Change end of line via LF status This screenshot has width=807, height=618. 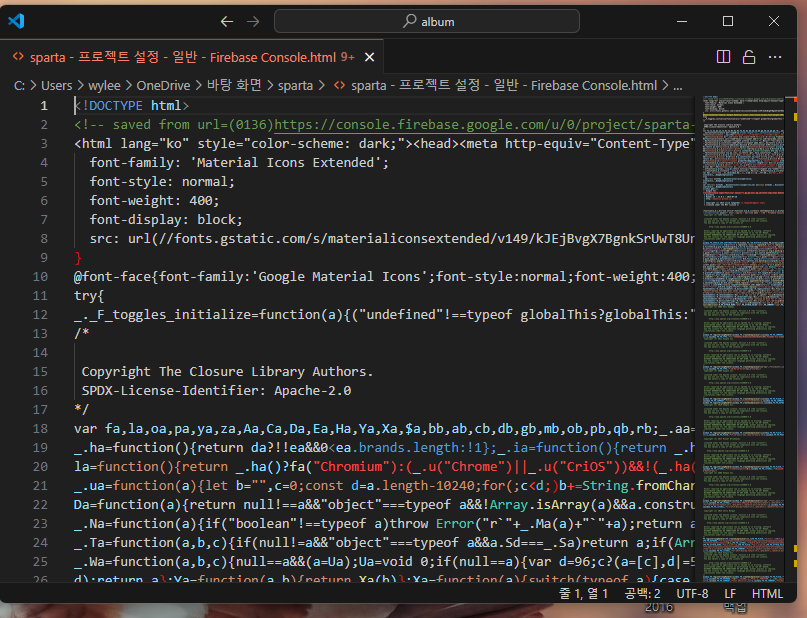(730, 594)
